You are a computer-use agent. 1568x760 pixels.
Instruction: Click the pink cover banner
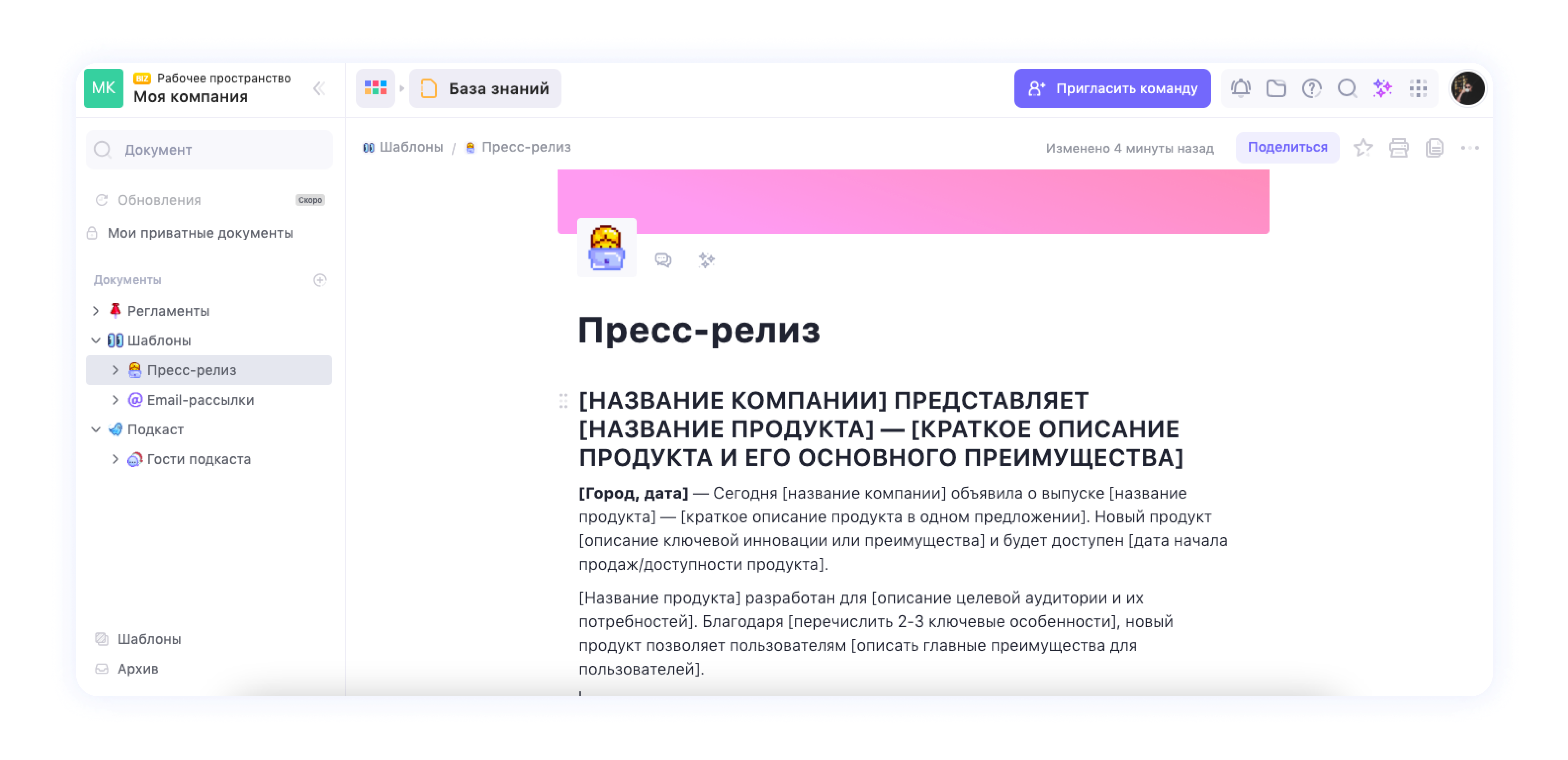[913, 201]
